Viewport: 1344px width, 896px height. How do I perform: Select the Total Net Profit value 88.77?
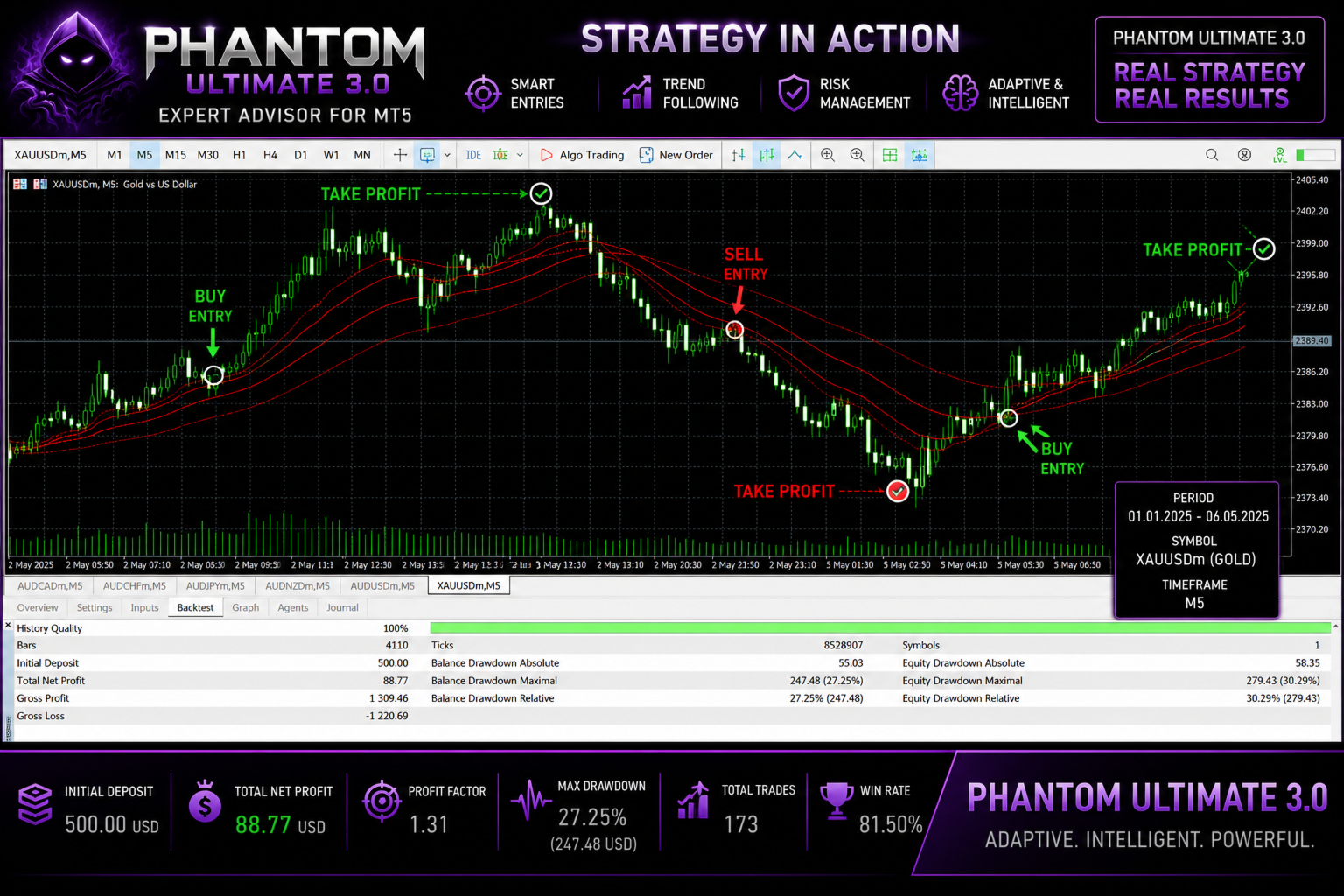click(395, 681)
